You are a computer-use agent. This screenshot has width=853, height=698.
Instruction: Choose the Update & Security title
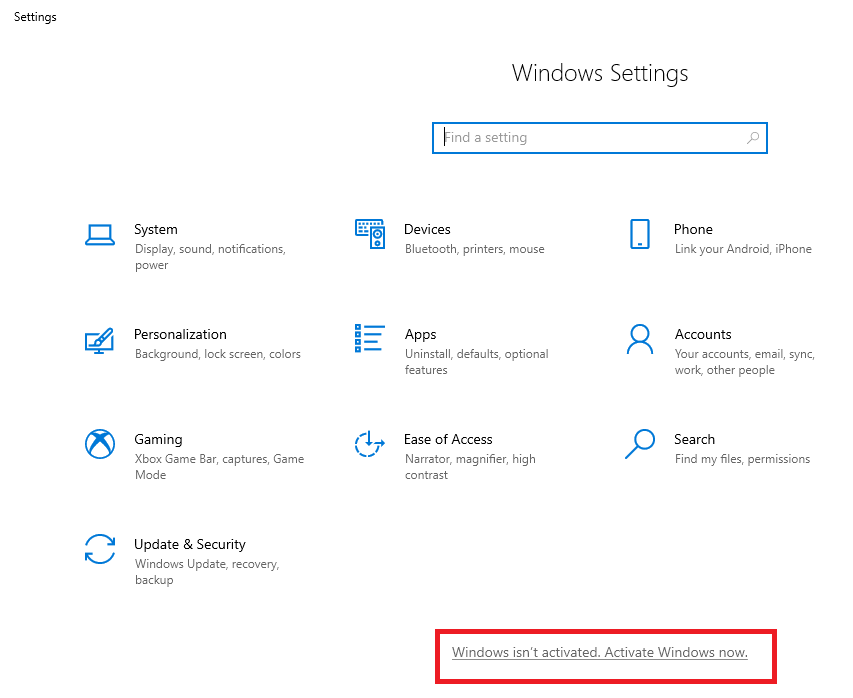pyautogui.click(x=190, y=544)
